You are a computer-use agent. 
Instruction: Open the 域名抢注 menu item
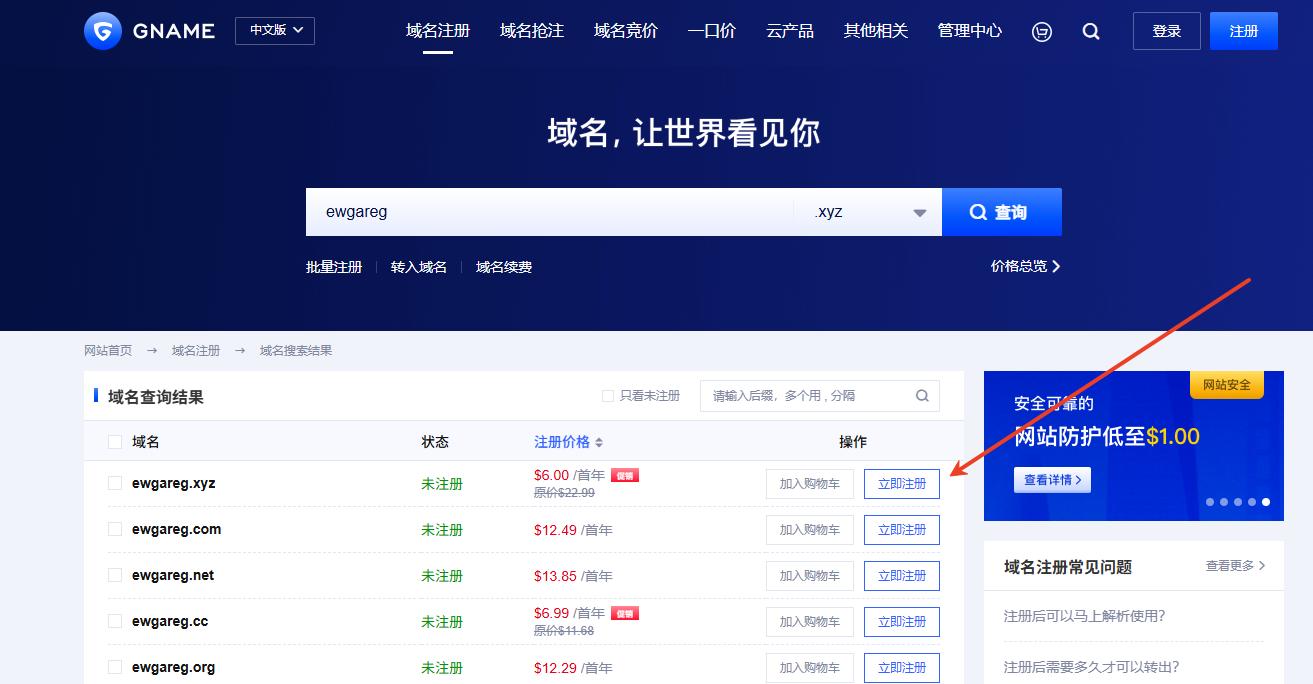point(532,31)
